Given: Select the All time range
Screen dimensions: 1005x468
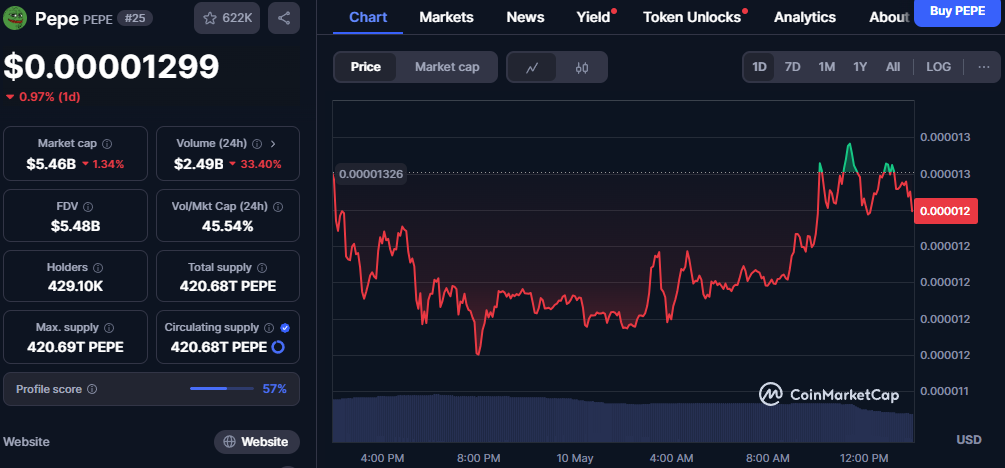Looking at the screenshot, I should (x=893, y=67).
